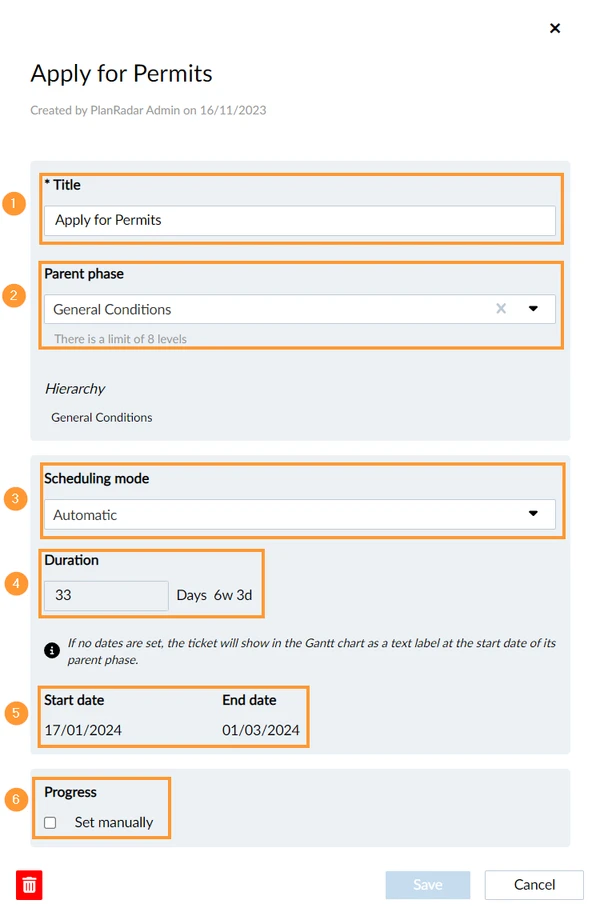The width and height of the screenshot is (600, 908).
Task: Click the Cancel button
Action: tap(534, 885)
